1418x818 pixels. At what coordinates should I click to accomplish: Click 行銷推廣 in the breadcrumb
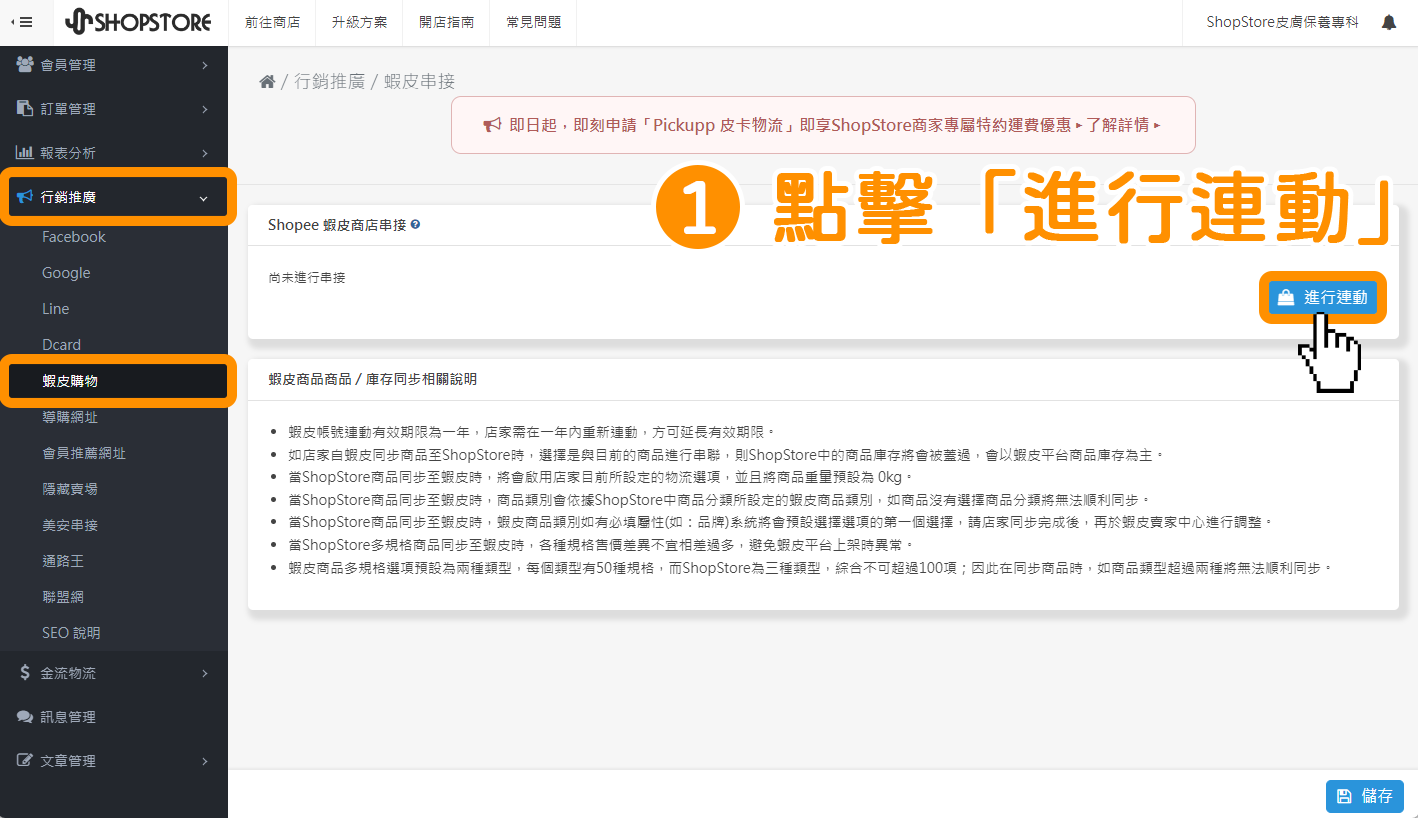pos(329,82)
